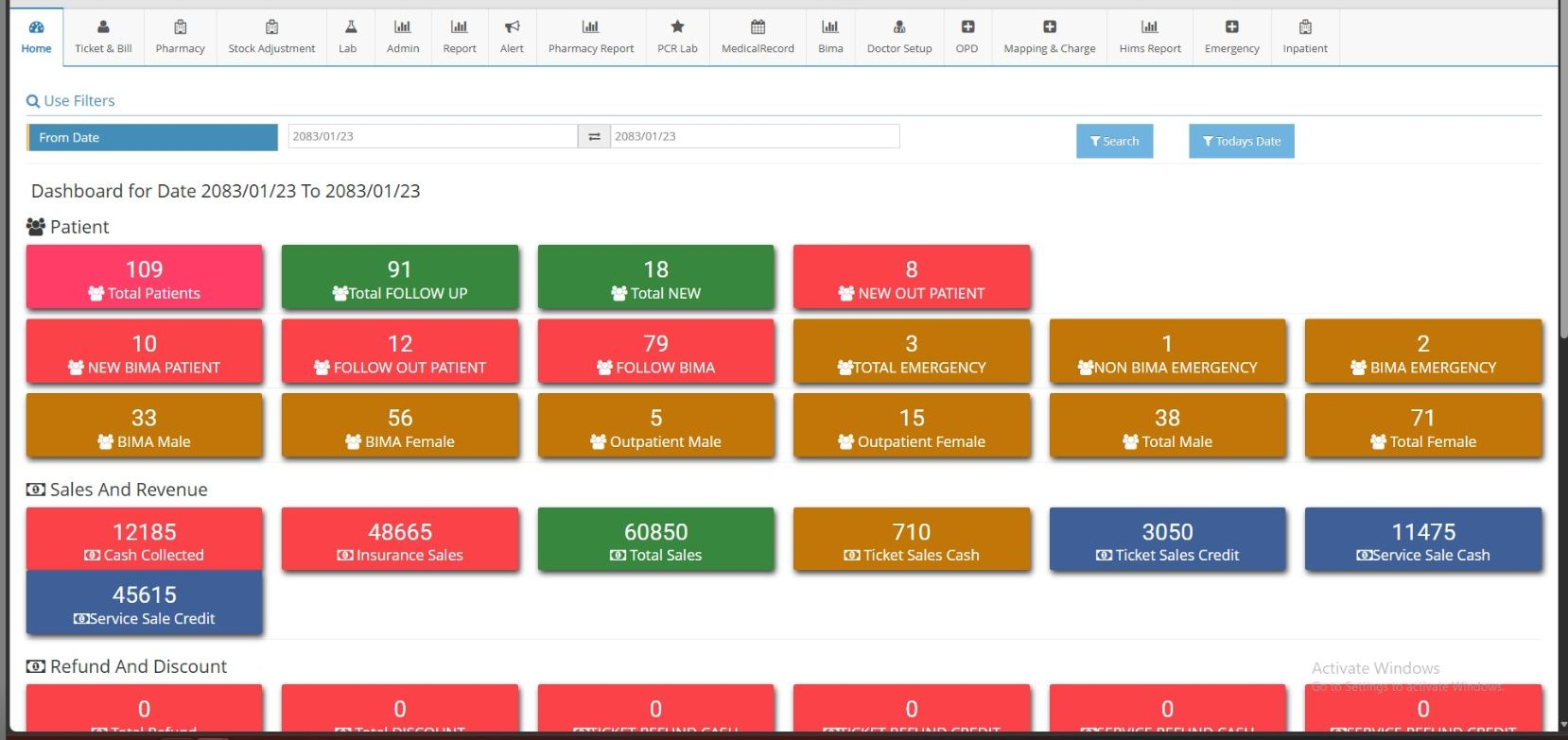The width and height of the screenshot is (1568, 740).
Task: Open the Doctor Setup icon
Action: 899,27
